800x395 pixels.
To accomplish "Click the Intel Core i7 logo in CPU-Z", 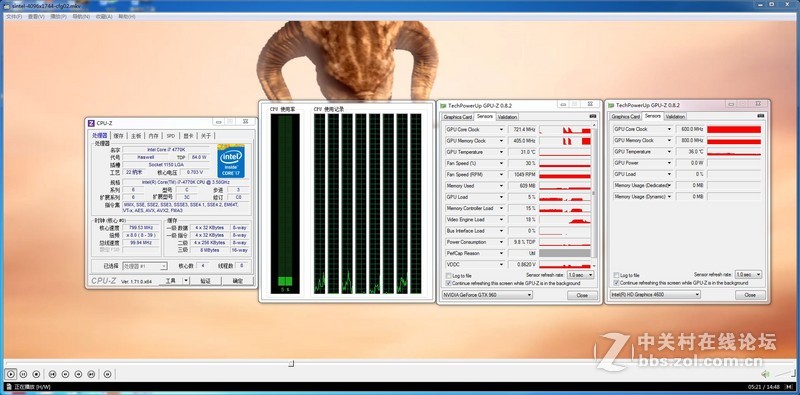I will point(231,161).
